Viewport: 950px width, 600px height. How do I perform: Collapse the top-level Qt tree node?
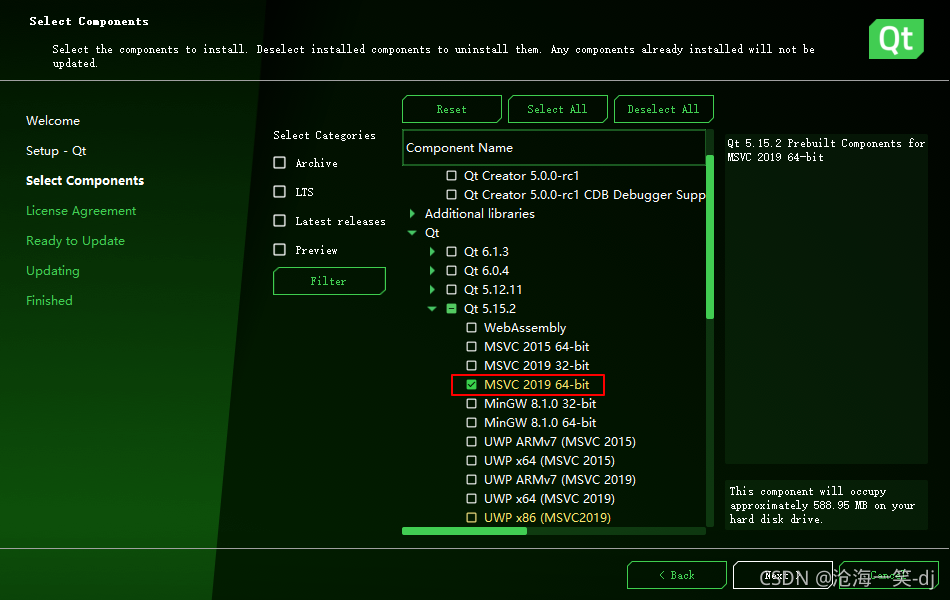(412, 233)
